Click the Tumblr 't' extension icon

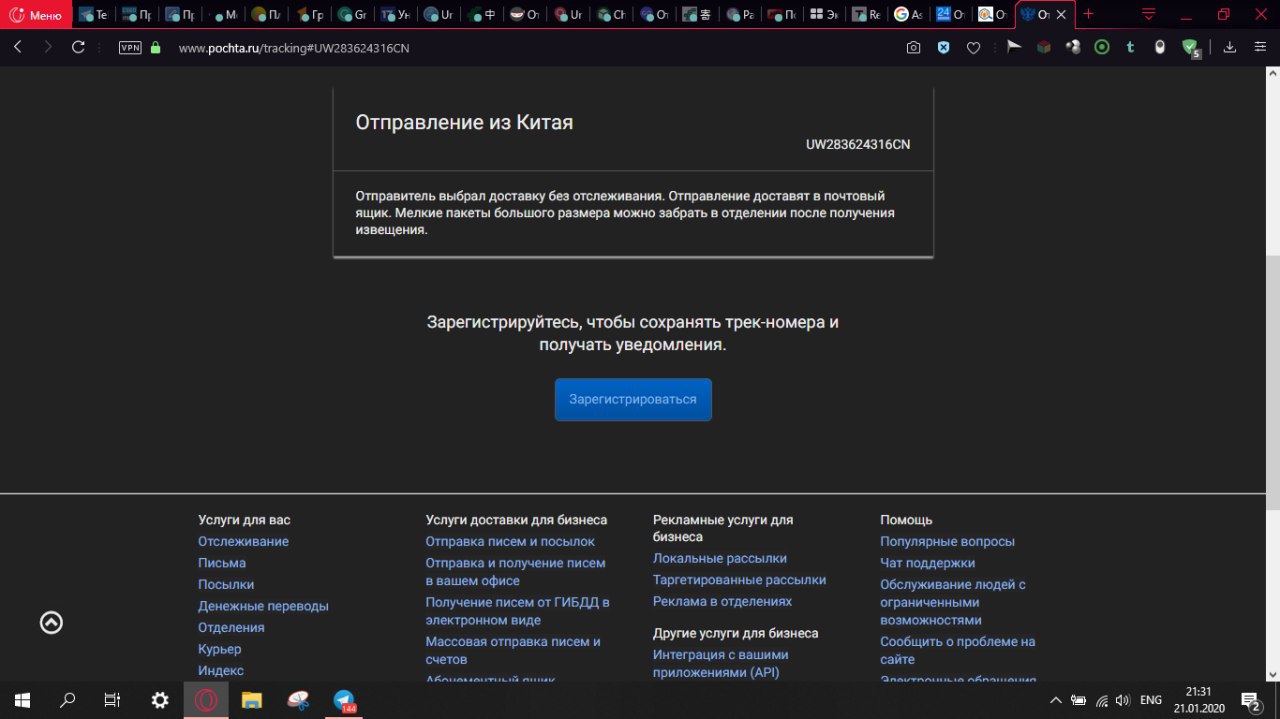1130,46
